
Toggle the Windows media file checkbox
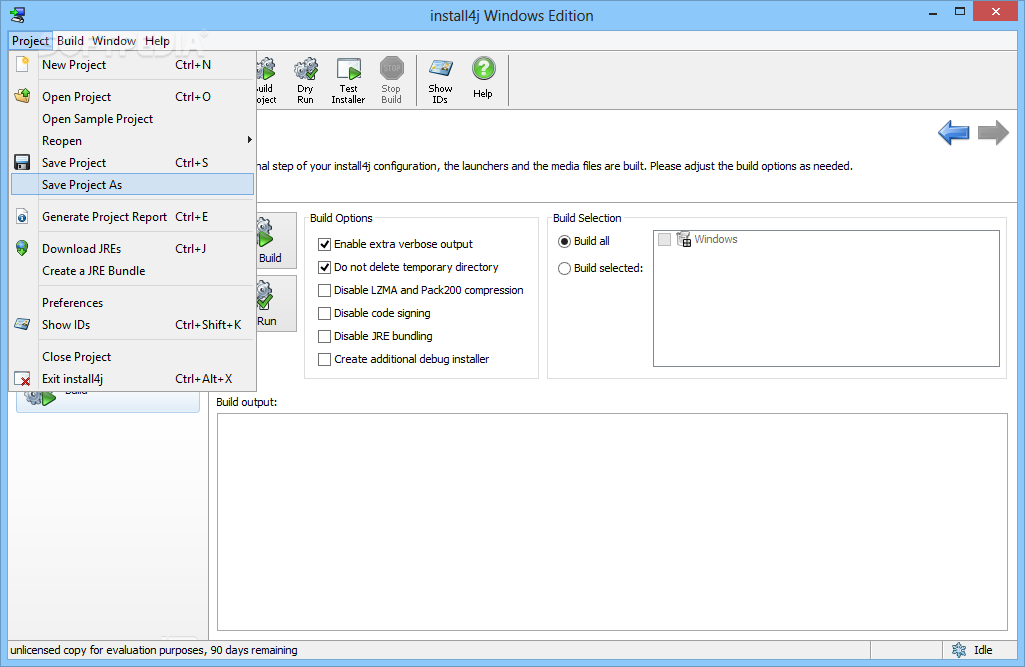664,239
